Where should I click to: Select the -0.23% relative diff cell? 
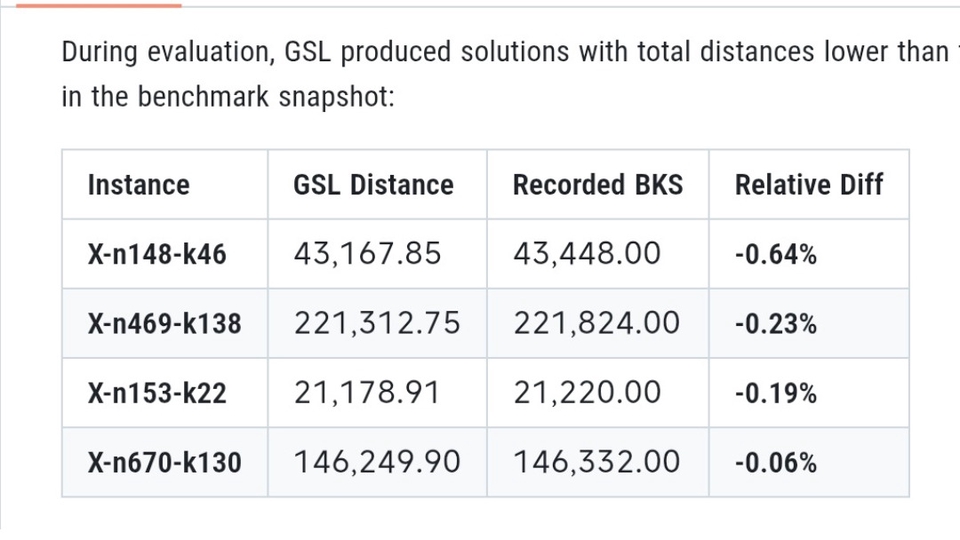775,323
